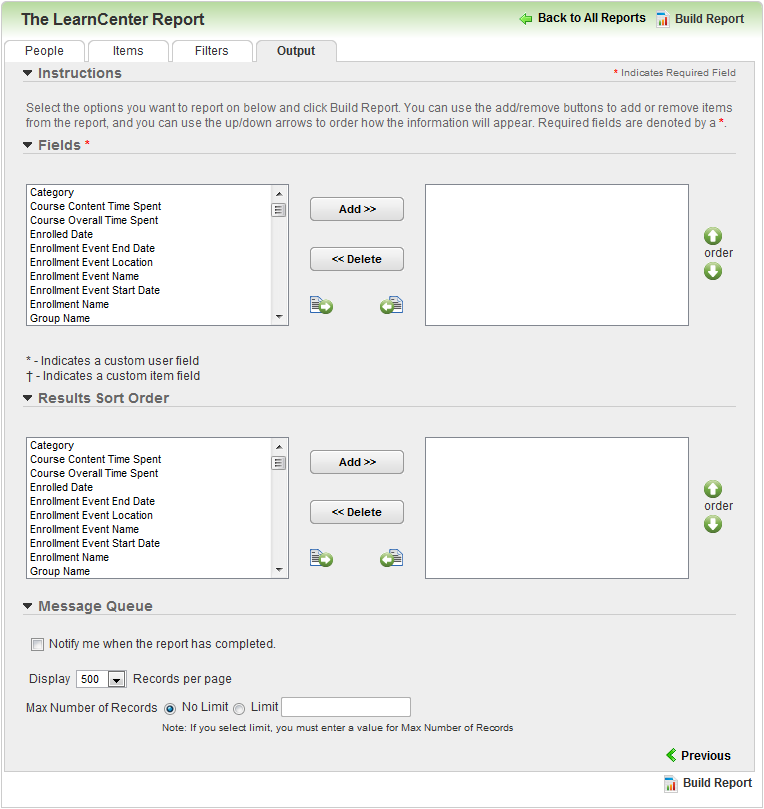Enable Notify me when report has completed
This screenshot has height=809, width=764.
point(37,644)
